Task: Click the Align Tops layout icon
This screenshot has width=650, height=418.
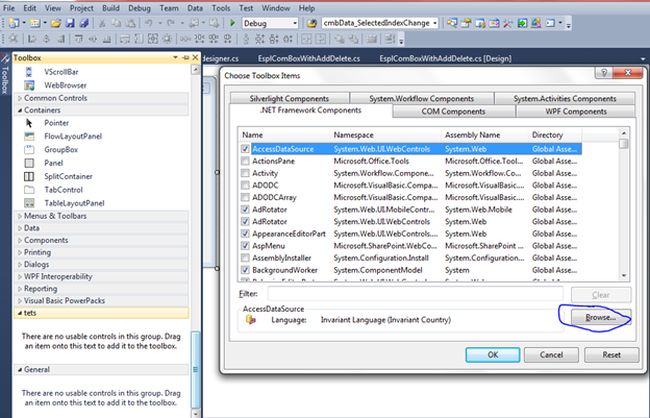Action: point(78,39)
